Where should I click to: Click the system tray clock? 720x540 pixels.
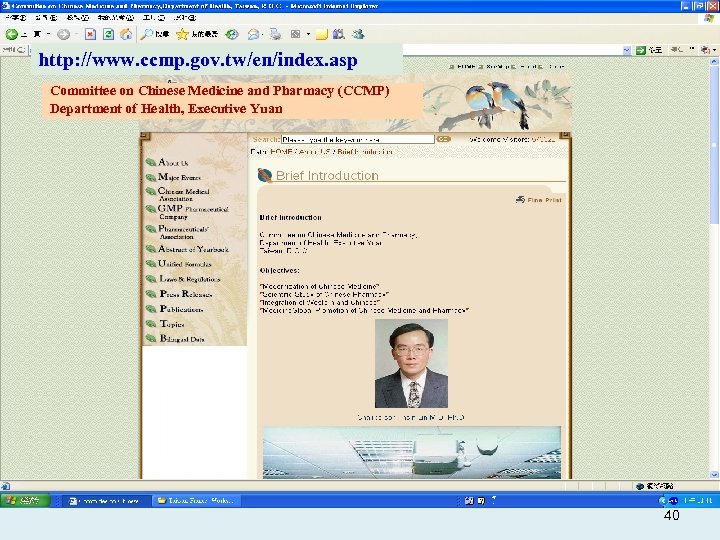tap(698, 501)
